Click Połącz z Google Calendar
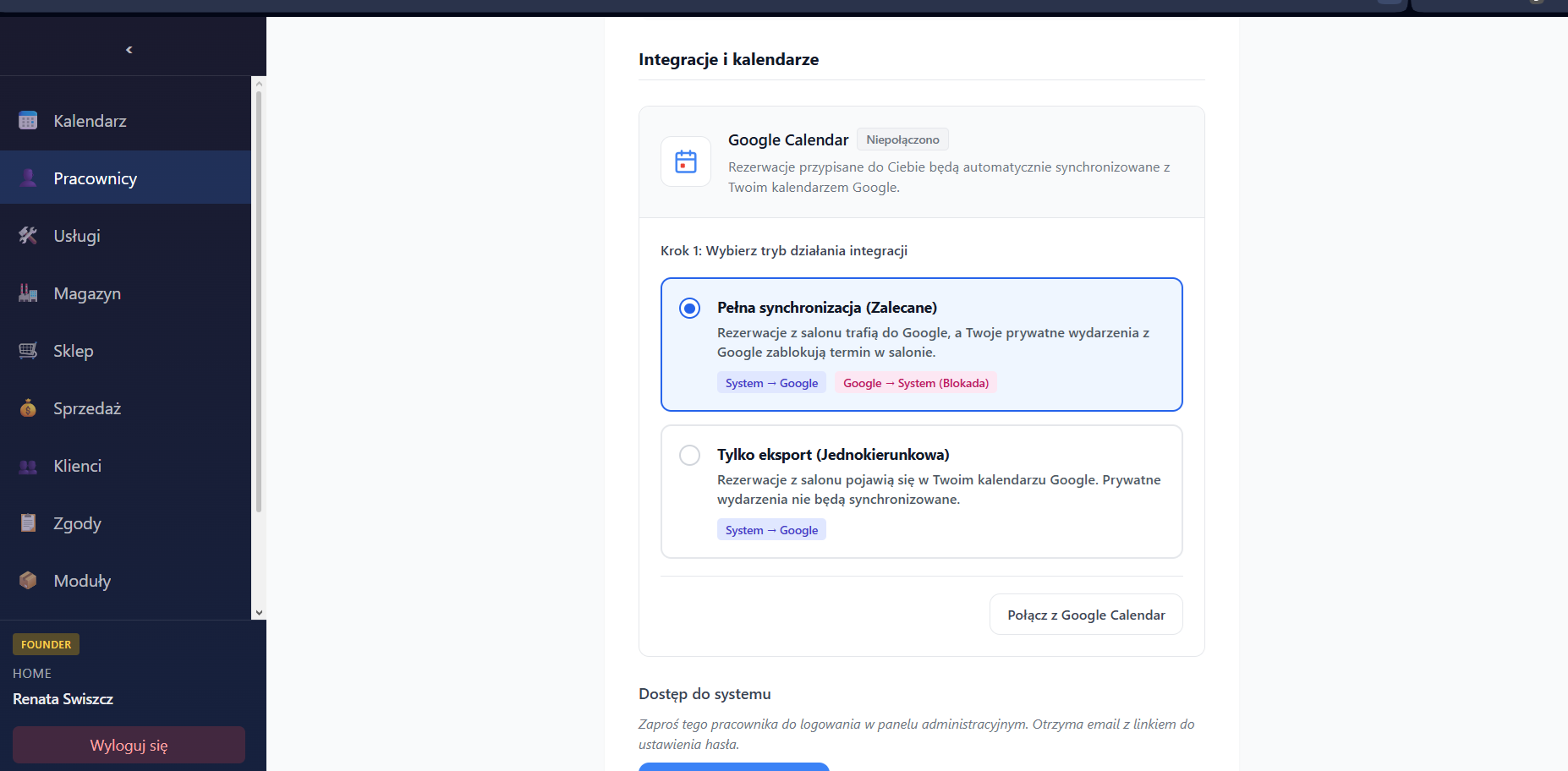 (x=1085, y=614)
